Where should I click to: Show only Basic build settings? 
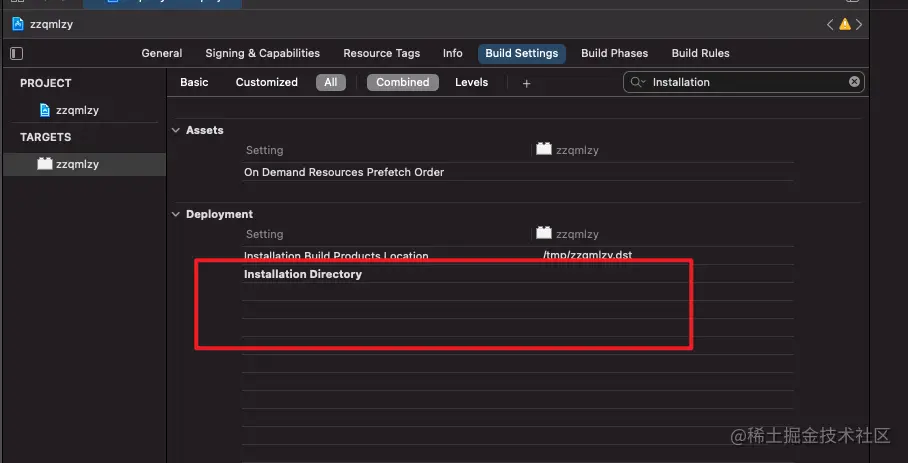pos(194,82)
